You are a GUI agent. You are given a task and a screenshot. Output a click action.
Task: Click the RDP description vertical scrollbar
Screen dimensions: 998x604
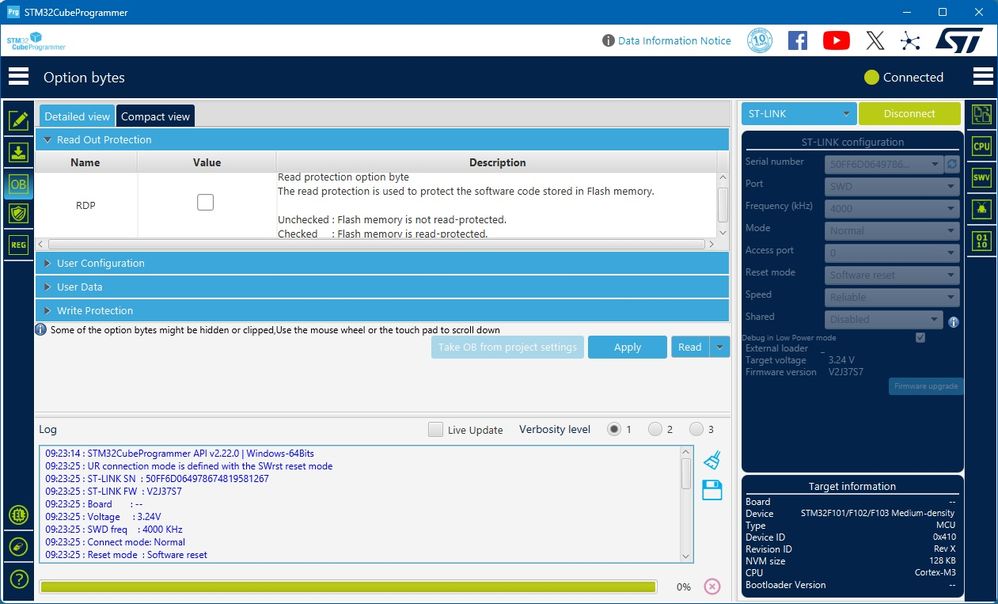click(x=722, y=205)
